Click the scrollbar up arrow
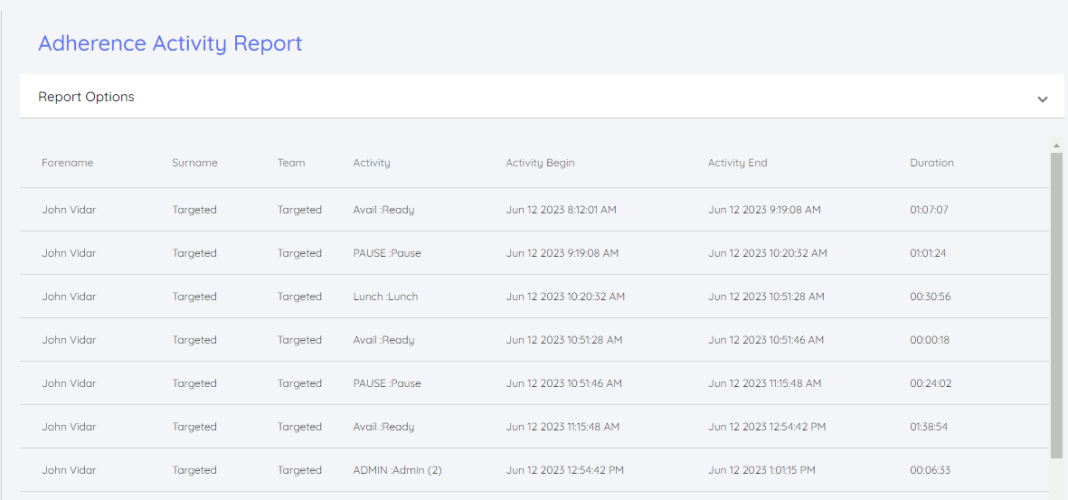This screenshot has height=500, width=1068. (x=1056, y=145)
